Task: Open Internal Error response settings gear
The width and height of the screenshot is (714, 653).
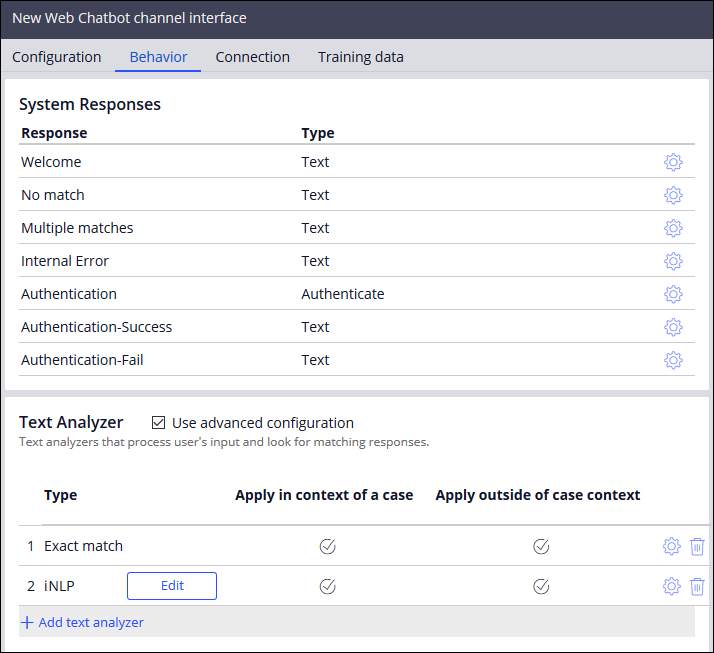Action: 673,261
